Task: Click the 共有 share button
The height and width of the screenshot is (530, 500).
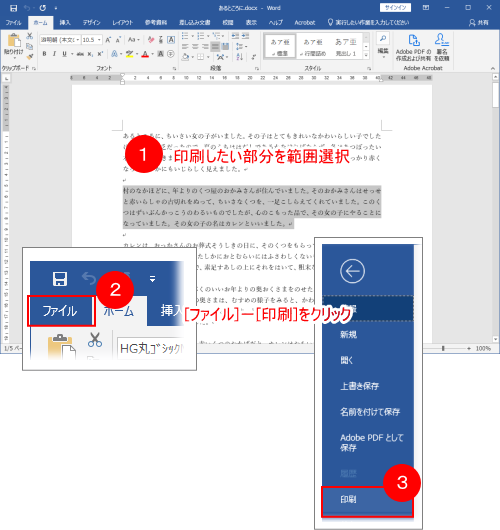Action: pyautogui.click(x=479, y=23)
